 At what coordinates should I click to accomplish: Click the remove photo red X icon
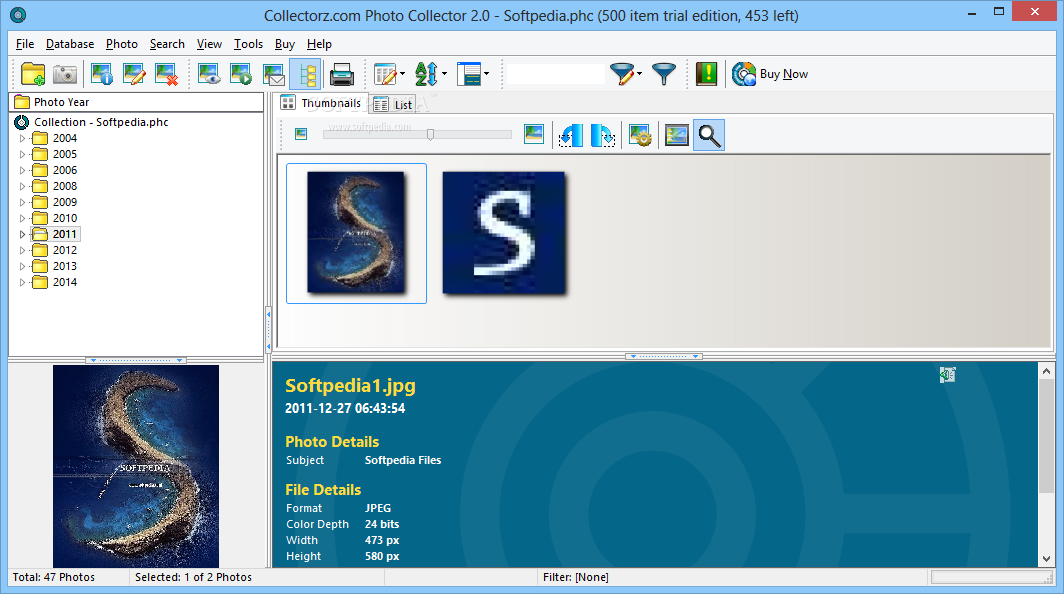[x=166, y=74]
